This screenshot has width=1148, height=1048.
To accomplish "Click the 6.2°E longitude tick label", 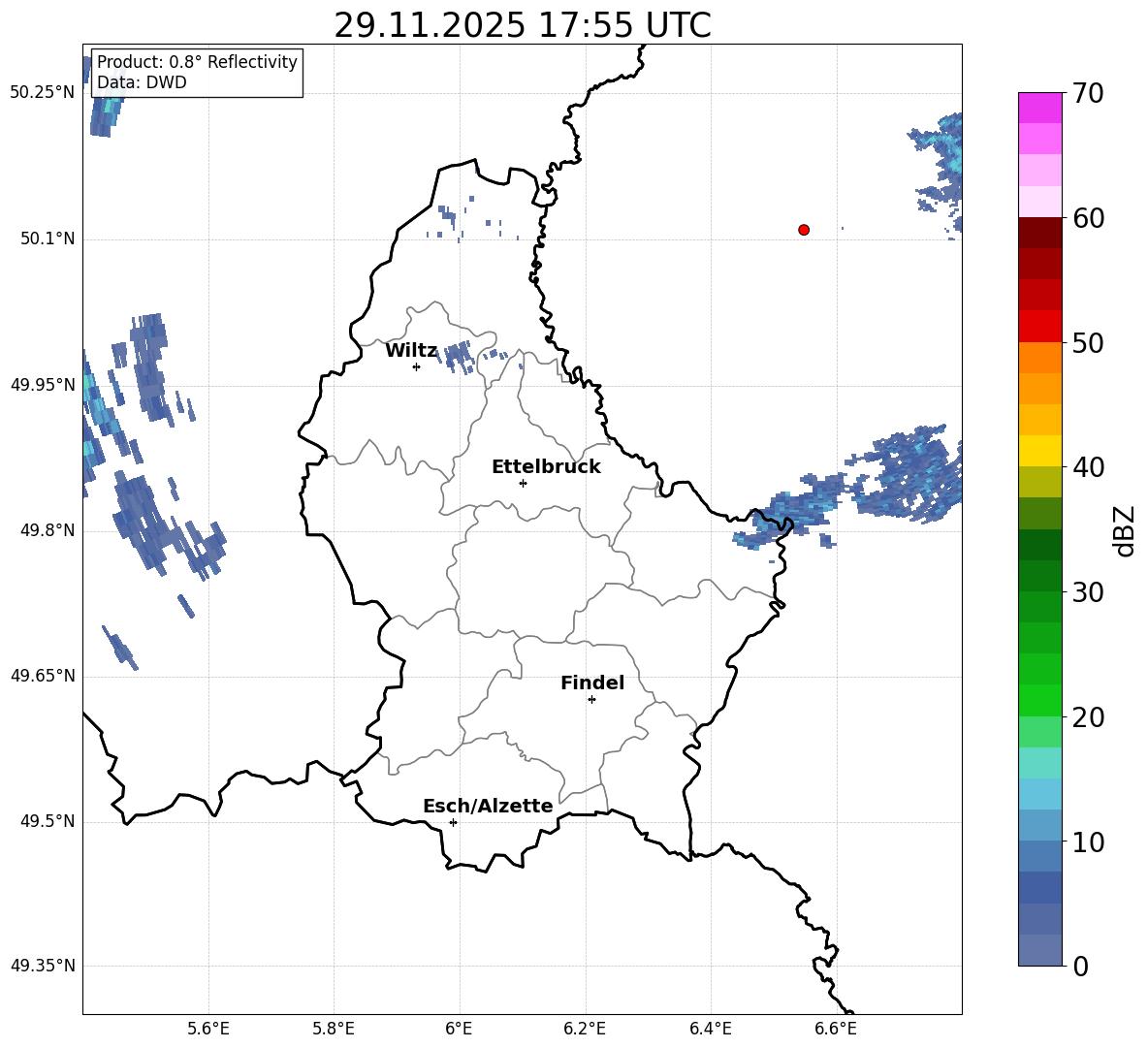I will (585, 1029).
